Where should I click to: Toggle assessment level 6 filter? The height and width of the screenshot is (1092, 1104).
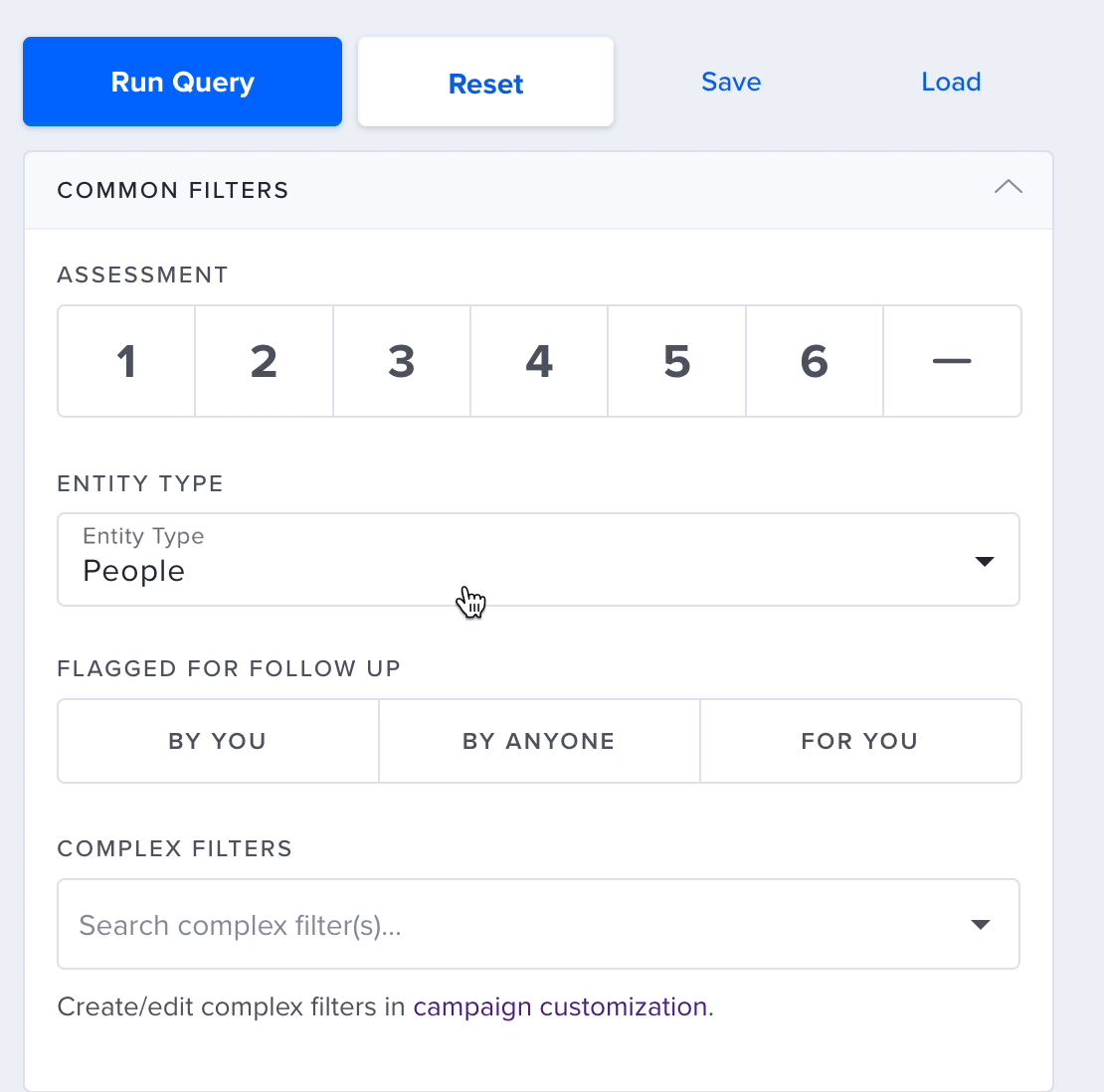click(x=815, y=361)
